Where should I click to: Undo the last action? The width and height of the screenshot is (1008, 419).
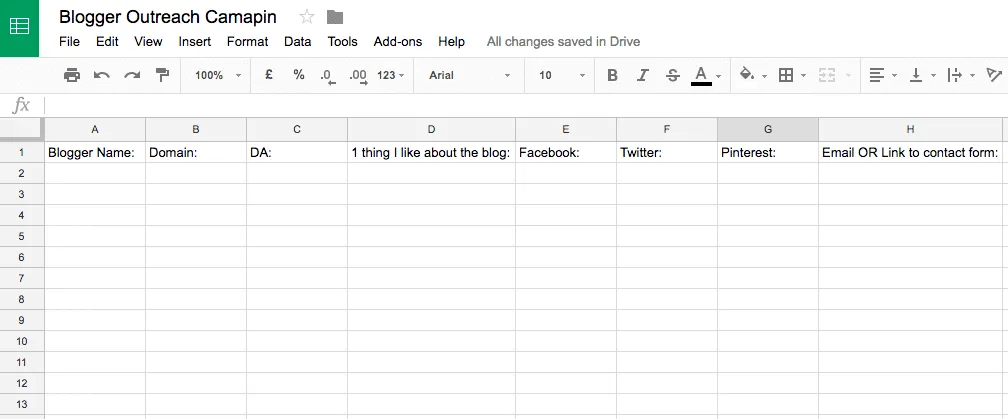102,75
